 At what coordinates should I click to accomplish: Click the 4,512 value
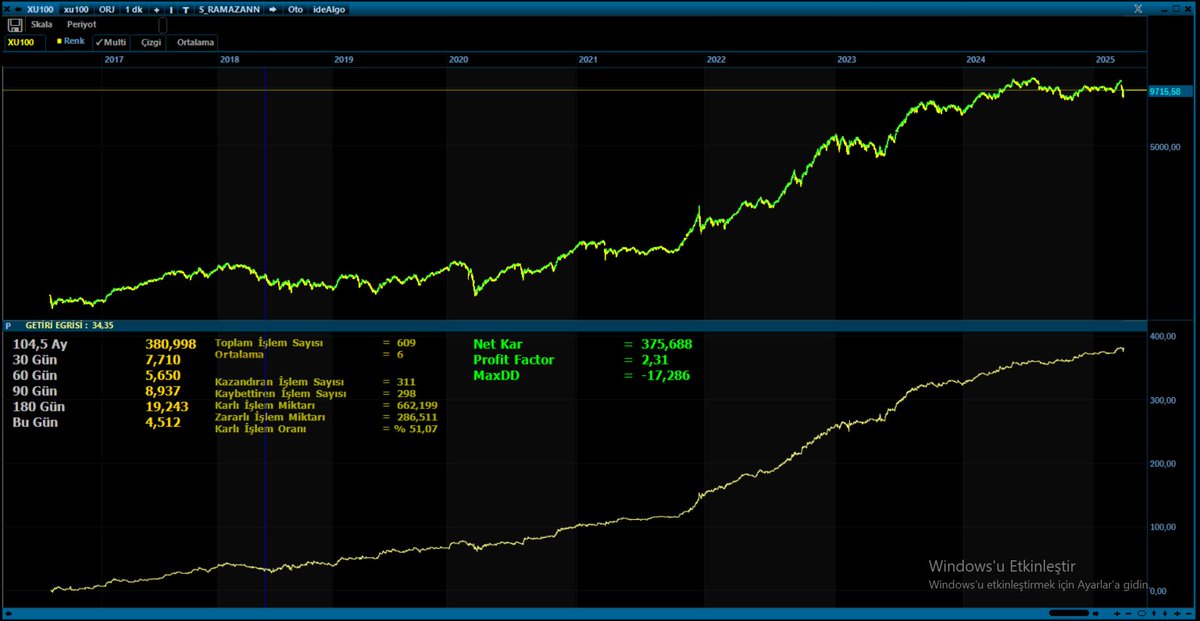click(163, 422)
